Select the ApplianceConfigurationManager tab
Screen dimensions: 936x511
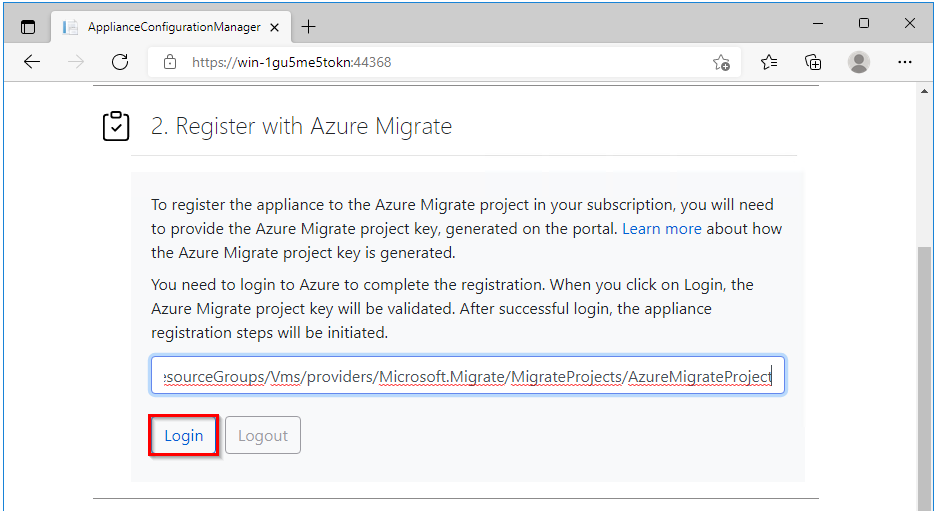pos(171,27)
